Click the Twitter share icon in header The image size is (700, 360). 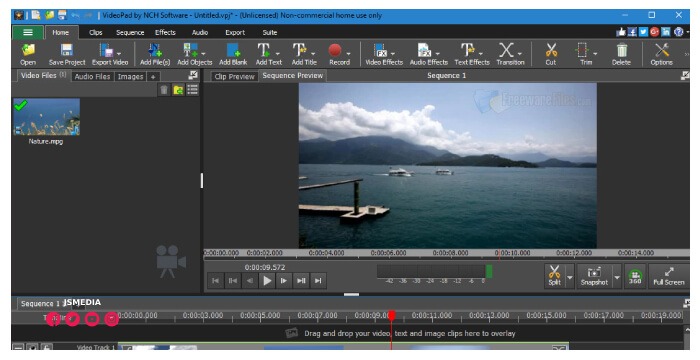643,32
